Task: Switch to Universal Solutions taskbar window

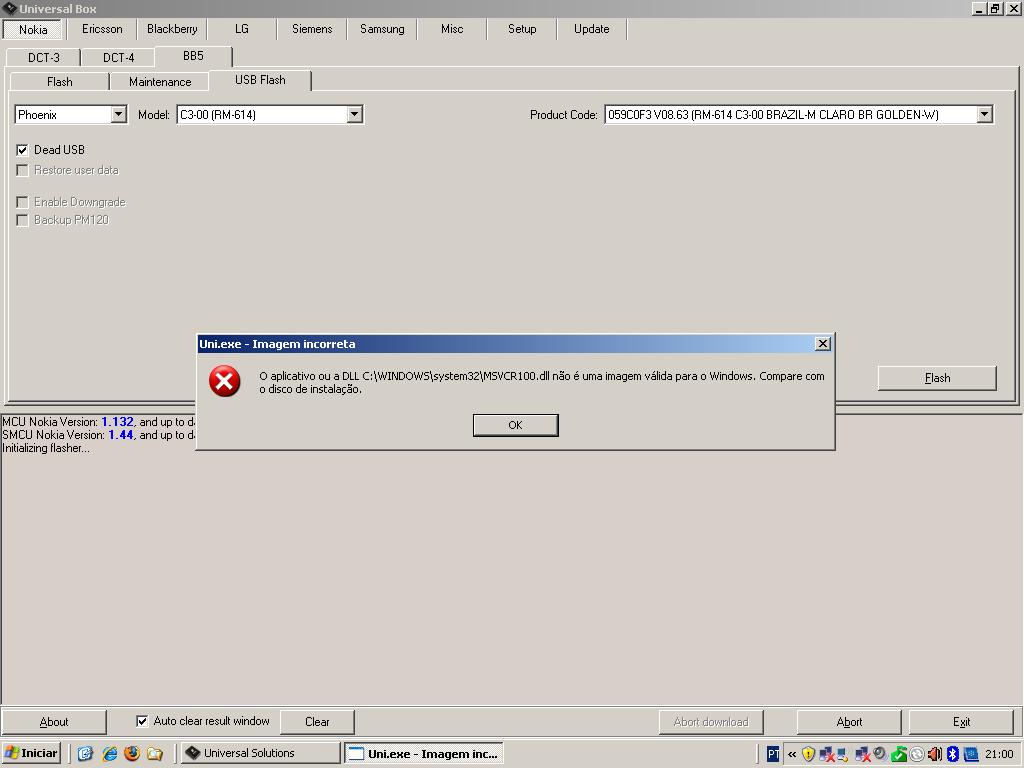Action: point(259,753)
